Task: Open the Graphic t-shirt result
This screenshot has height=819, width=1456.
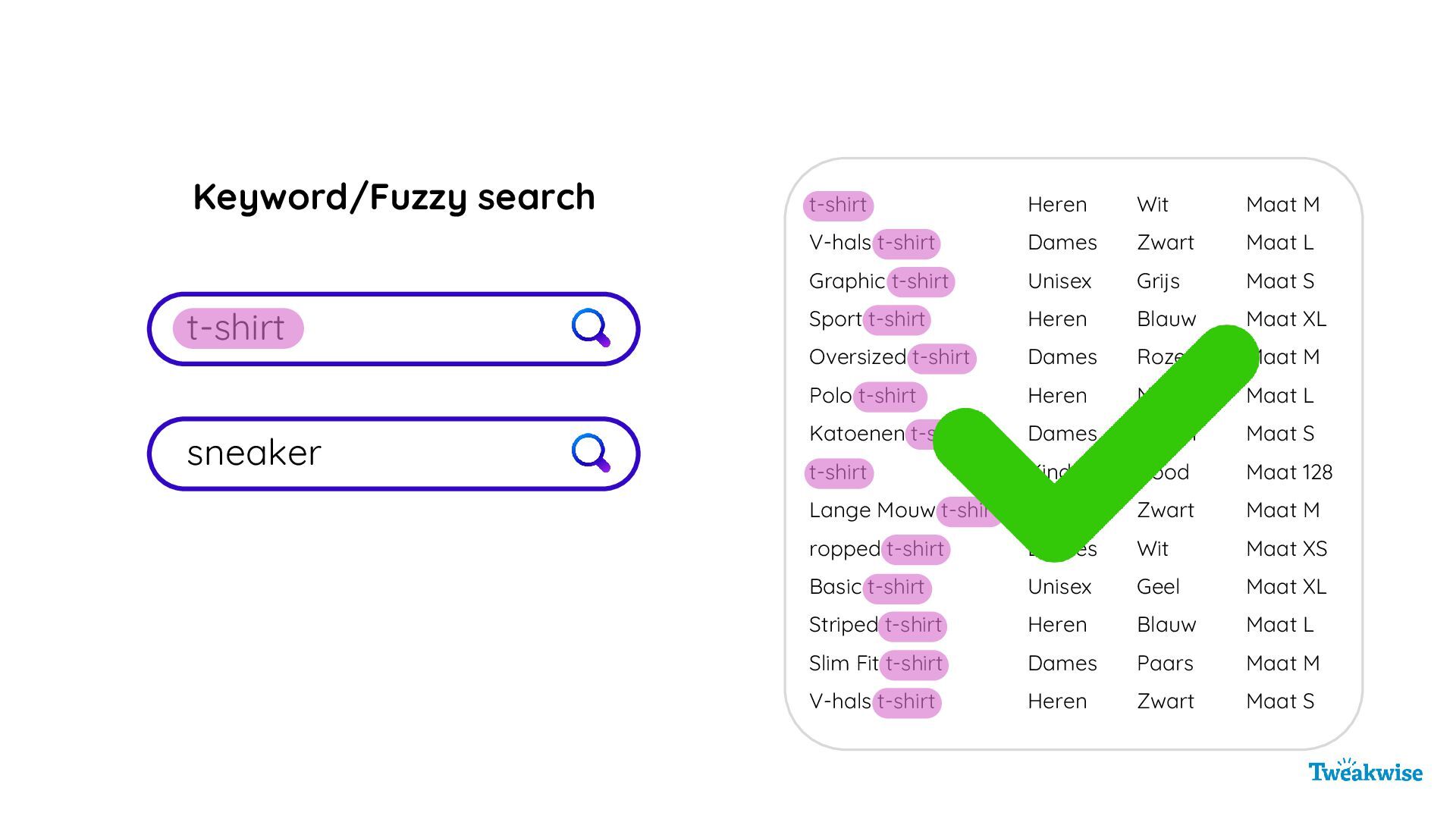Action: click(880, 281)
